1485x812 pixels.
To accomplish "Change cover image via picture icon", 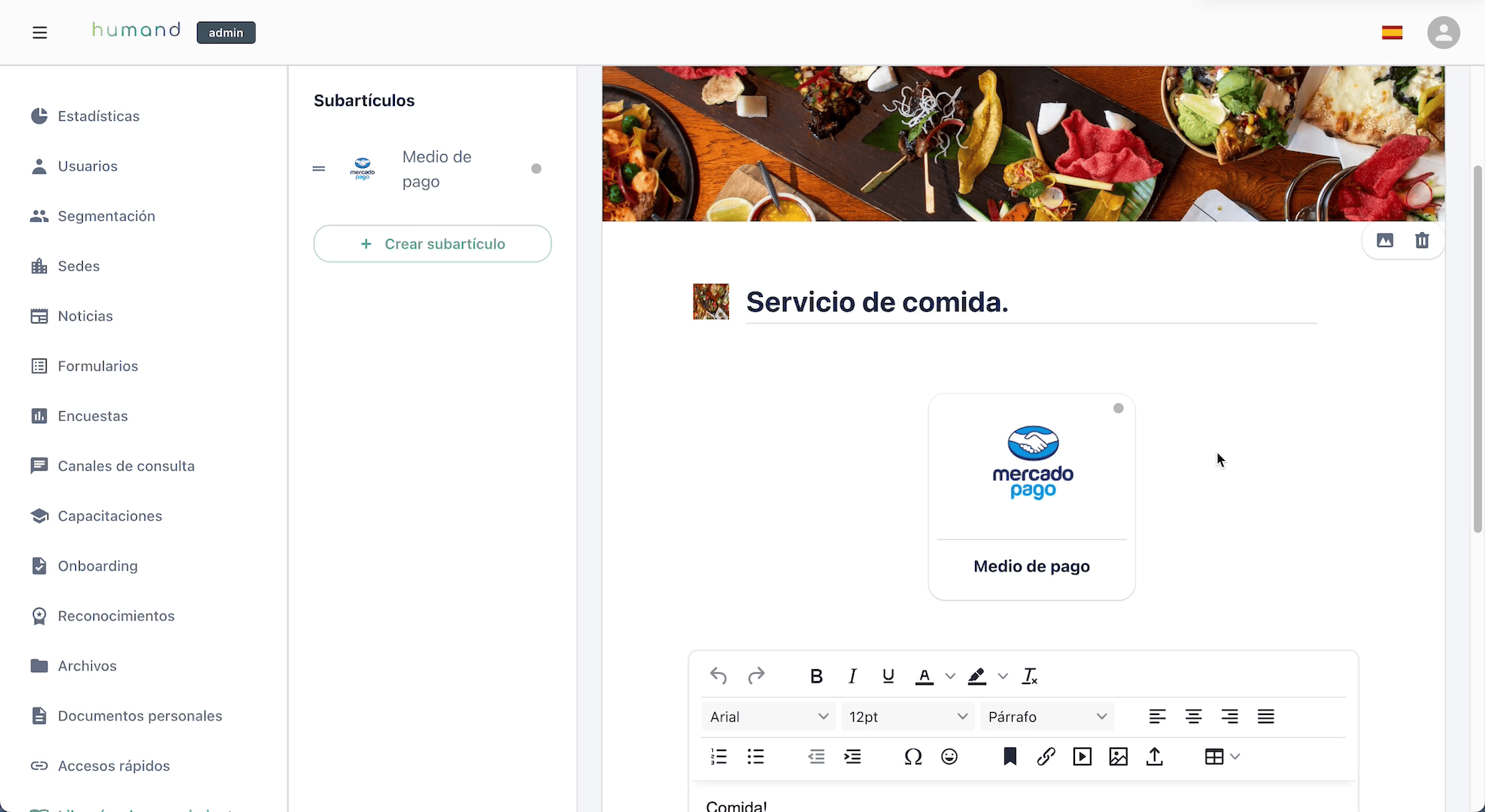I will point(1385,241).
